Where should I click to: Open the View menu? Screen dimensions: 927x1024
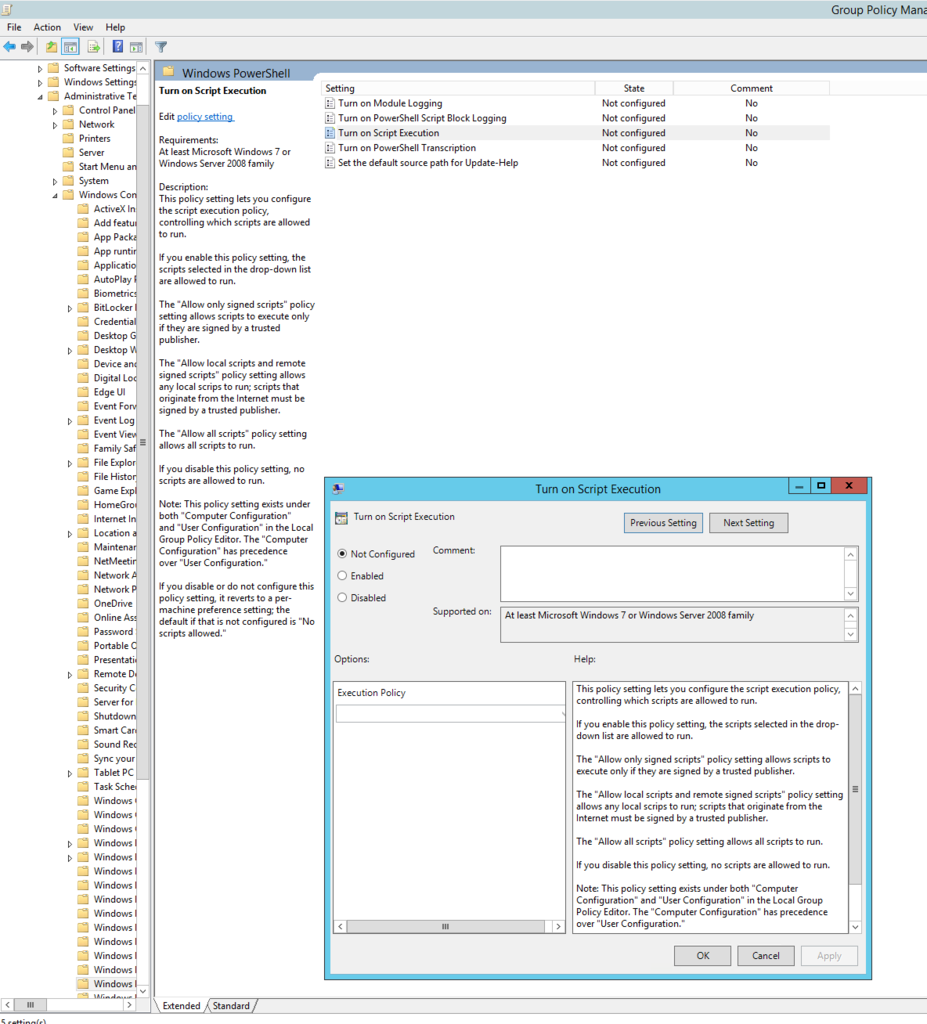[x=83, y=27]
